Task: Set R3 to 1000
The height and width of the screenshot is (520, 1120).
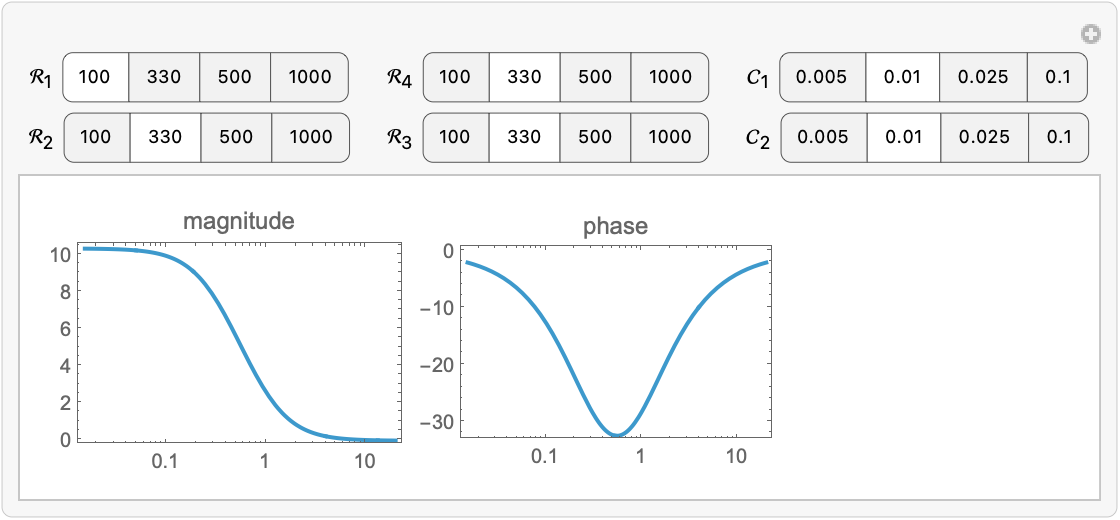Action: click(x=669, y=137)
